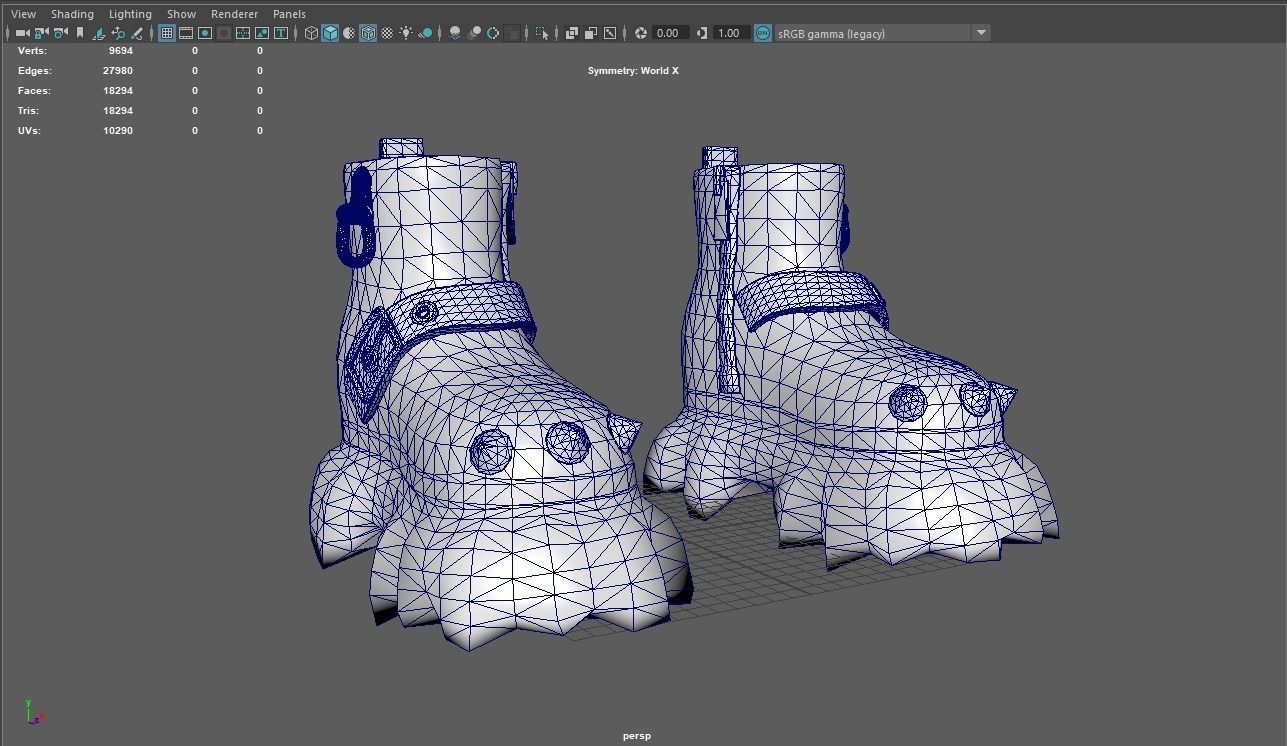Click the Safe Action icon
This screenshot has height=746, width=1287.
tap(262, 33)
